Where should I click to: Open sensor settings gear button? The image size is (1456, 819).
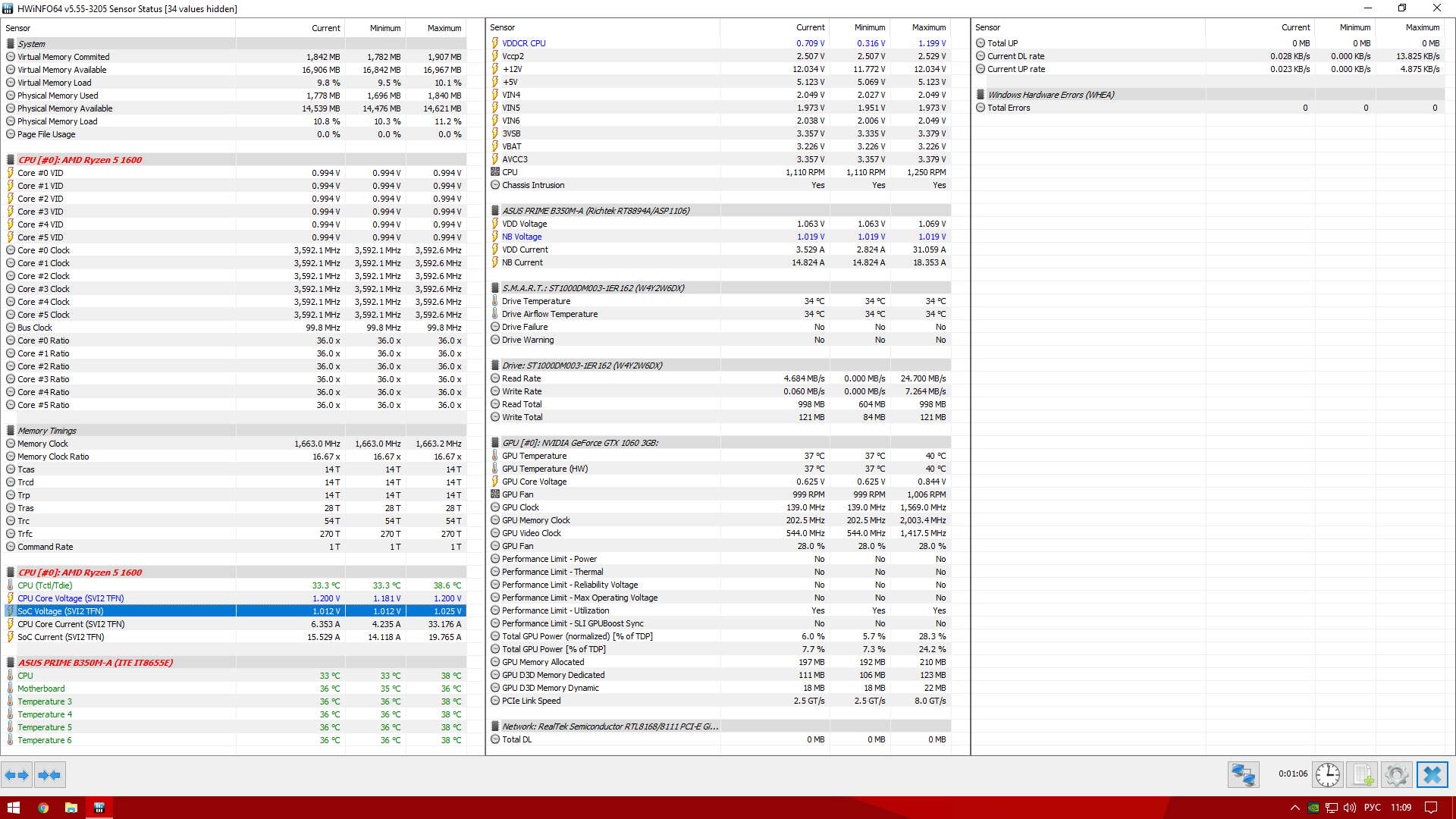[1396, 775]
